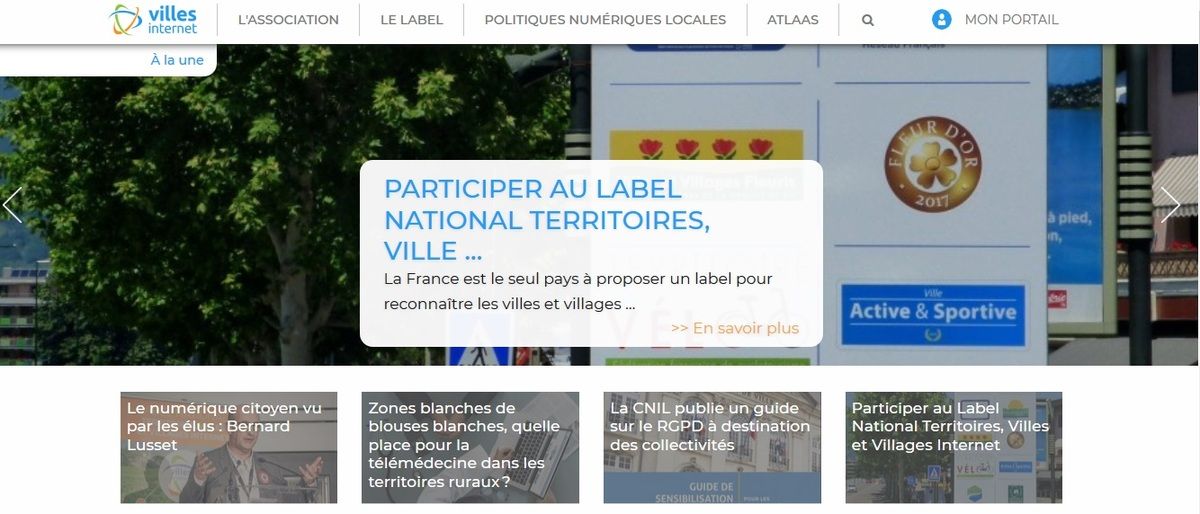
Task: Click the Mon Portail user avatar icon
Action: click(941, 20)
